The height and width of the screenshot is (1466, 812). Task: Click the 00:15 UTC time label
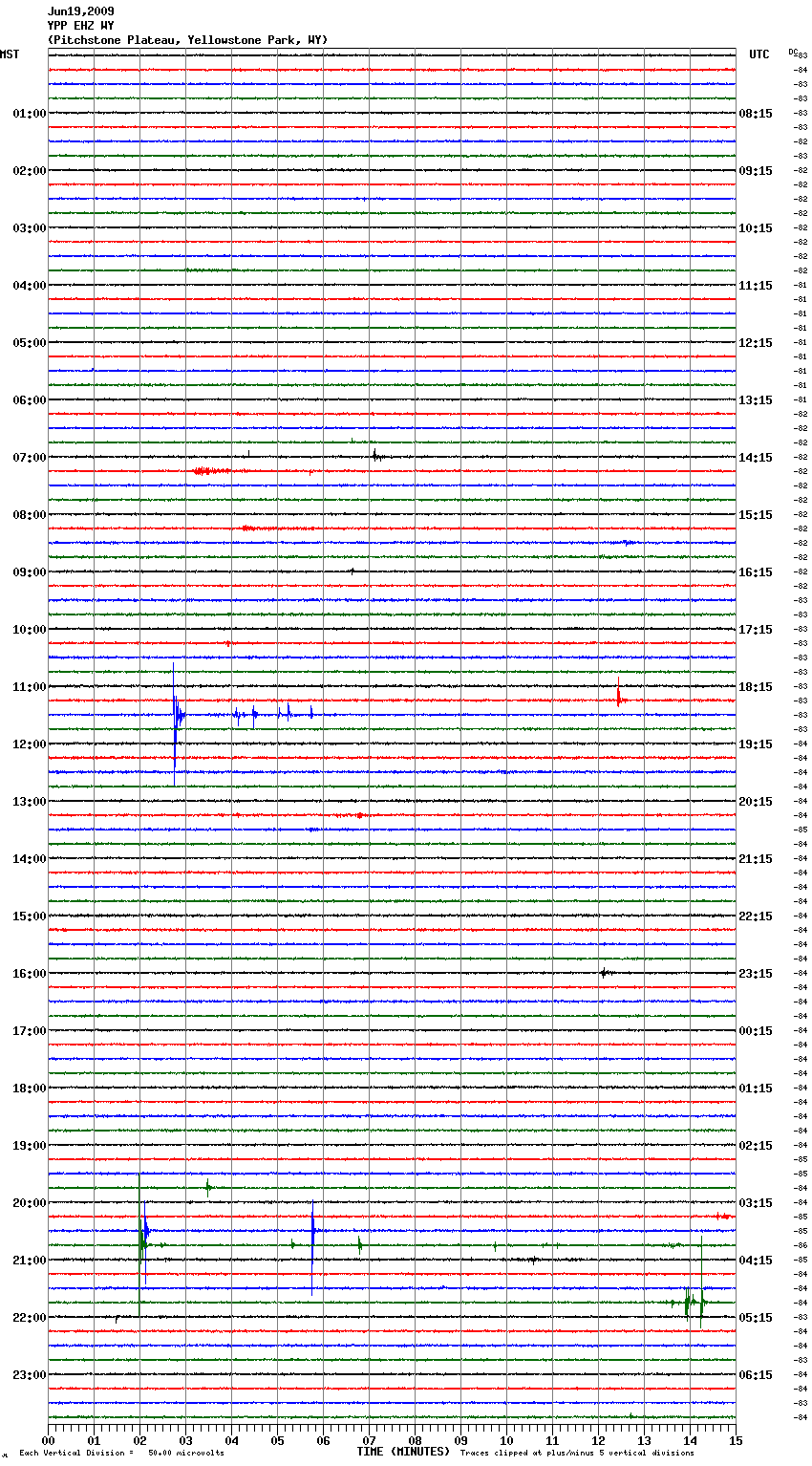pyautogui.click(x=756, y=1031)
